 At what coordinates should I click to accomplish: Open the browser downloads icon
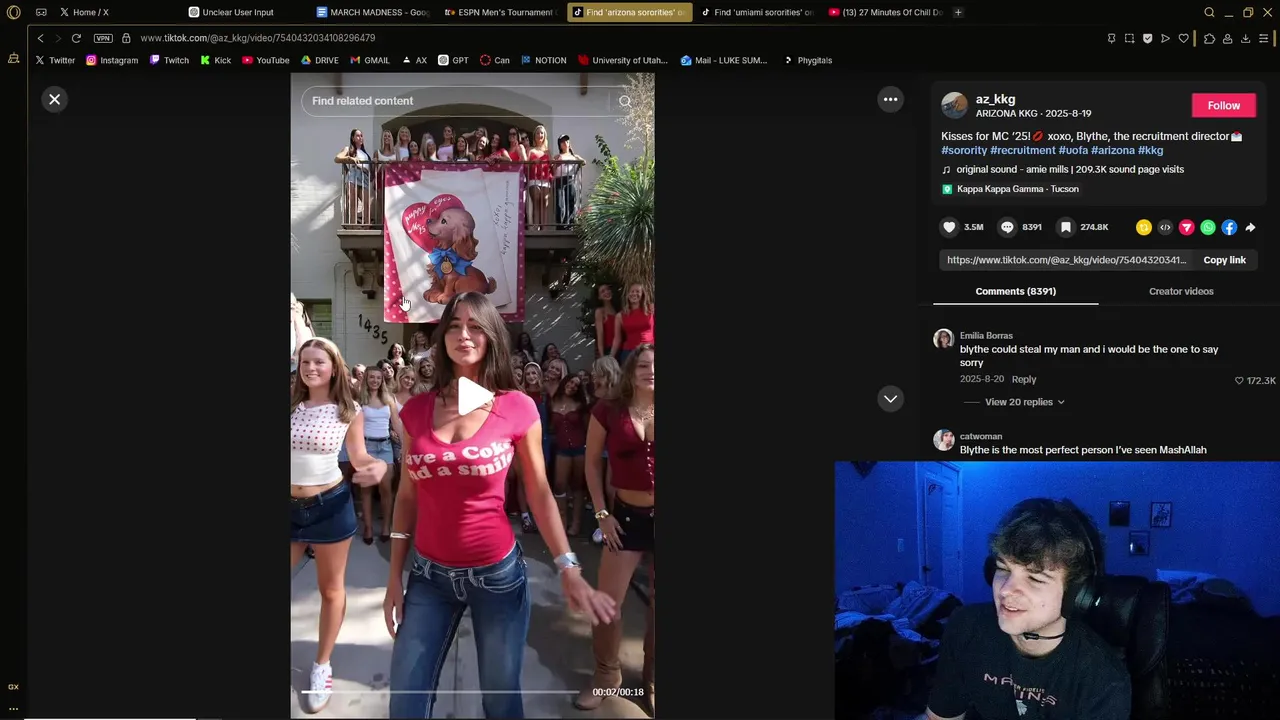click(x=1245, y=38)
